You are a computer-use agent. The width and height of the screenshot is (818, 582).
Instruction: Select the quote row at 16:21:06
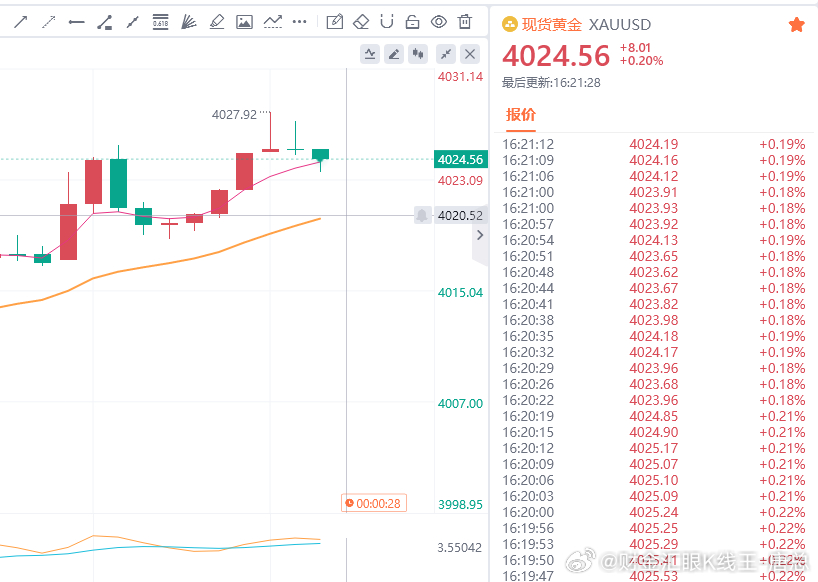point(654,176)
